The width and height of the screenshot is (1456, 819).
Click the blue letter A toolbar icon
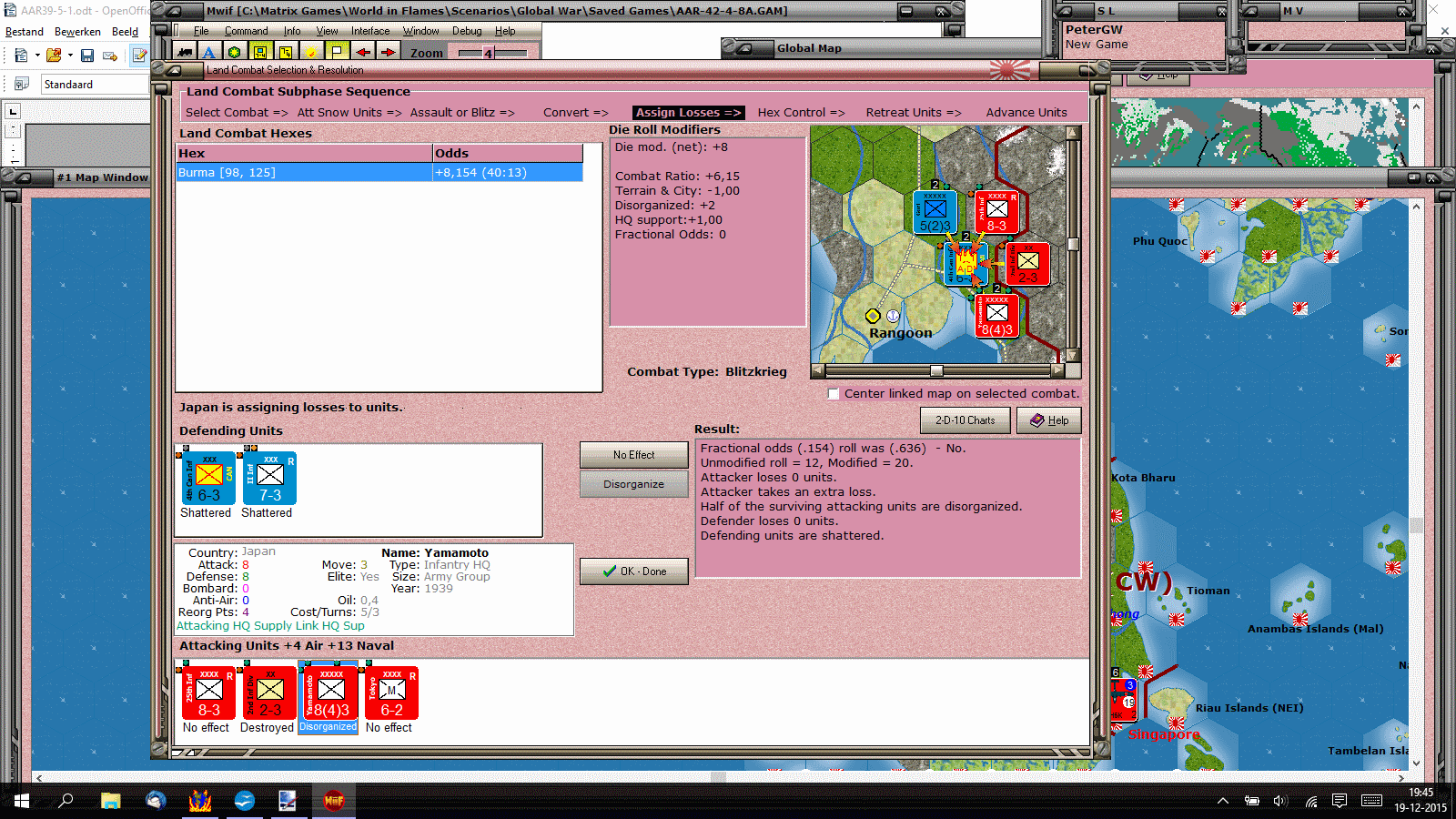[x=209, y=53]
